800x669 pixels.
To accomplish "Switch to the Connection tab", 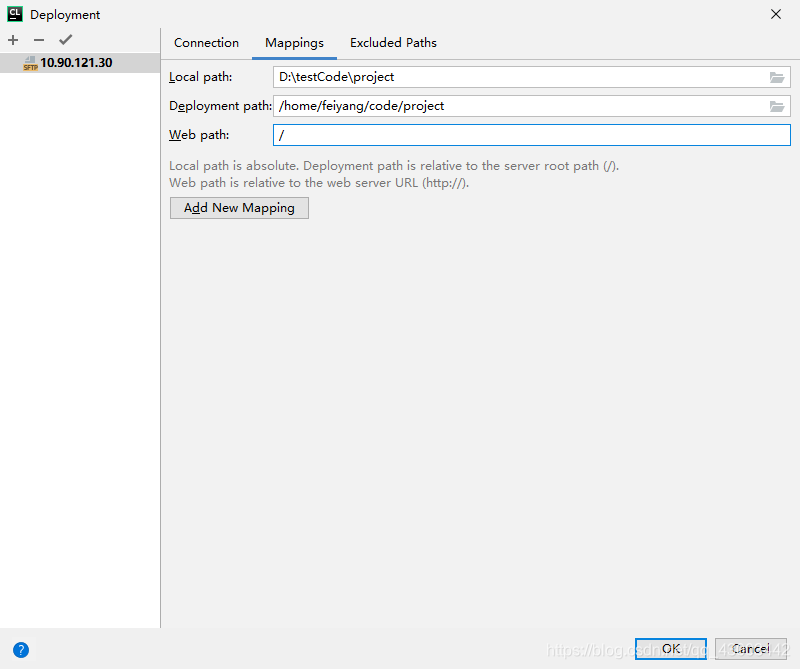I will pyautogui.click(x=206, y=43).
